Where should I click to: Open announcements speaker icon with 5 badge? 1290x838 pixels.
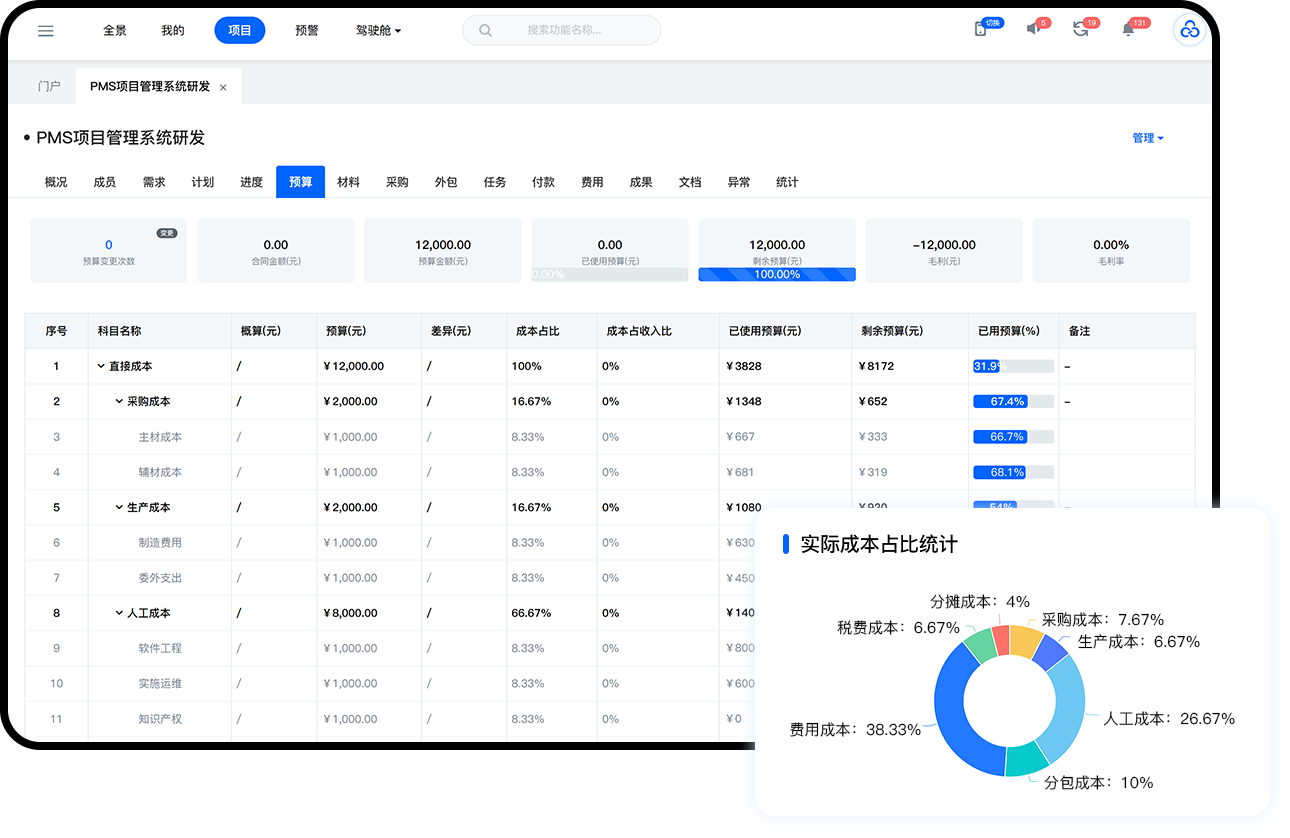pos(1033,29)
